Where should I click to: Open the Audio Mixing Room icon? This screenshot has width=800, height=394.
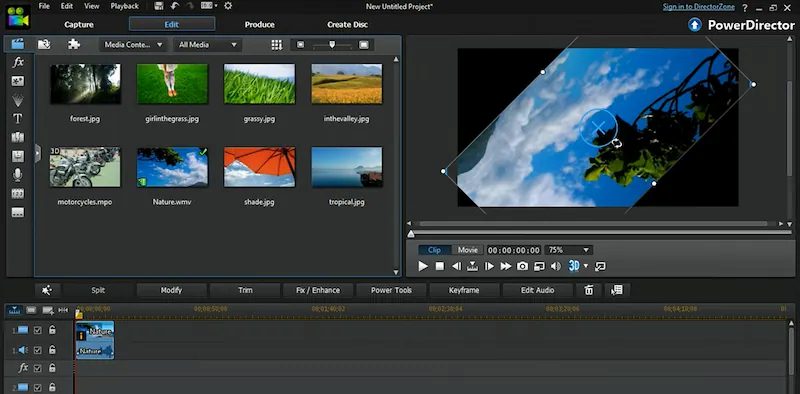tap(18, 156)
